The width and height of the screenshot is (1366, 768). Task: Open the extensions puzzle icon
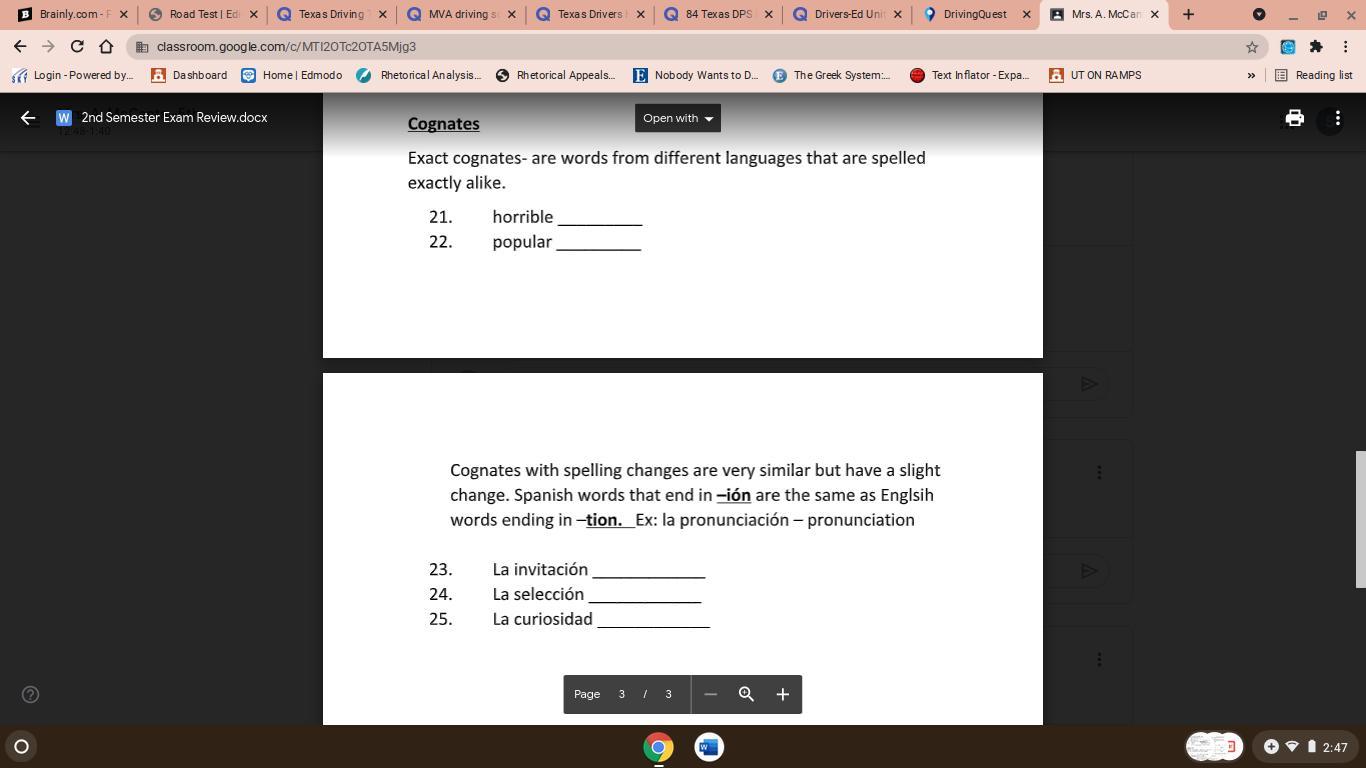(1316, 47)
